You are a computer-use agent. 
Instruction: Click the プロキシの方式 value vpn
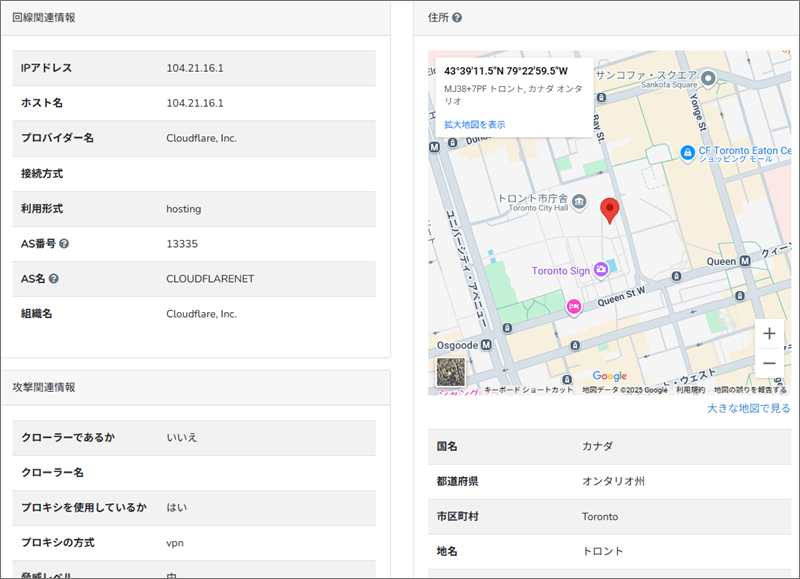pos(175,543)
